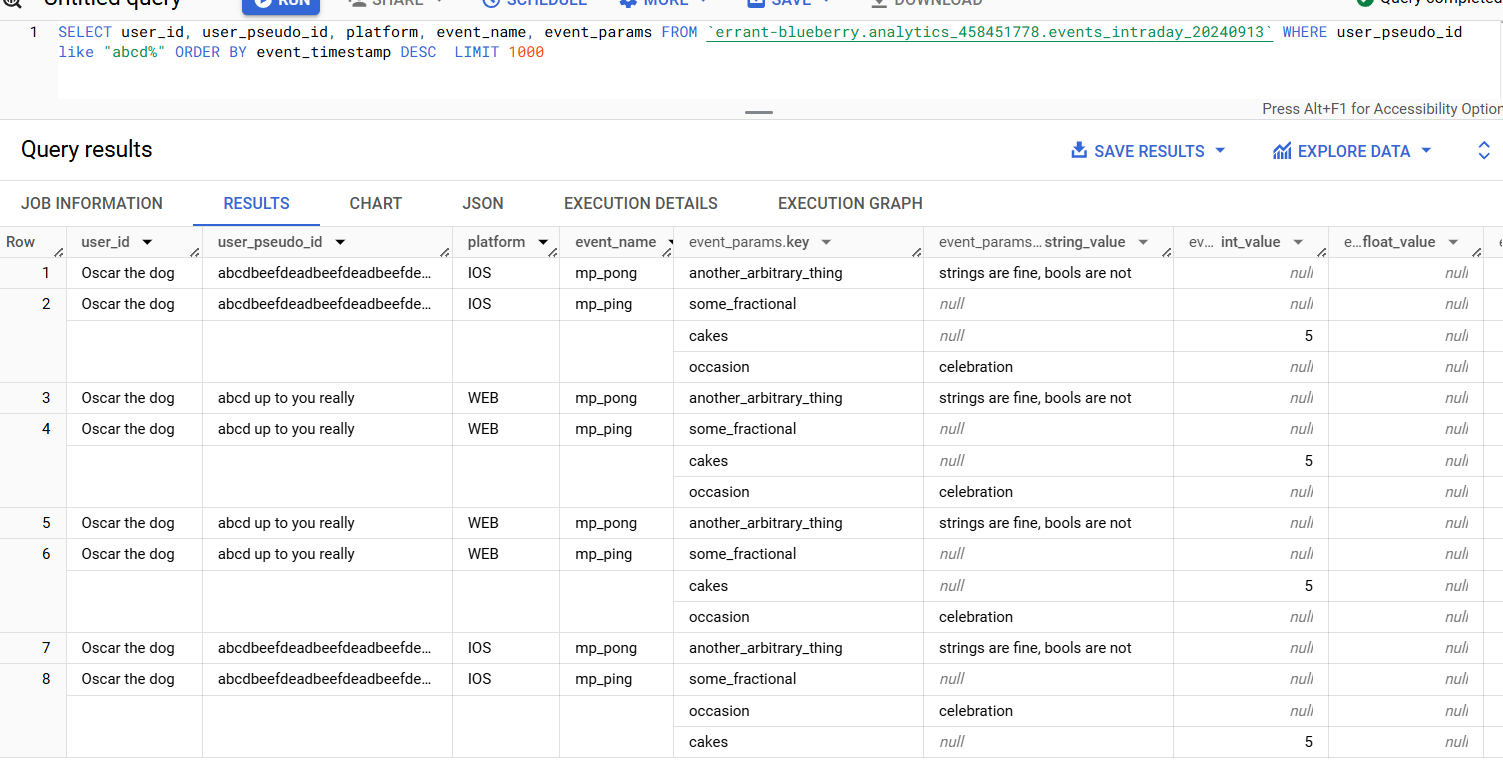
Task: Click the occasion key in row 8
Action: (x=719, y=711)
